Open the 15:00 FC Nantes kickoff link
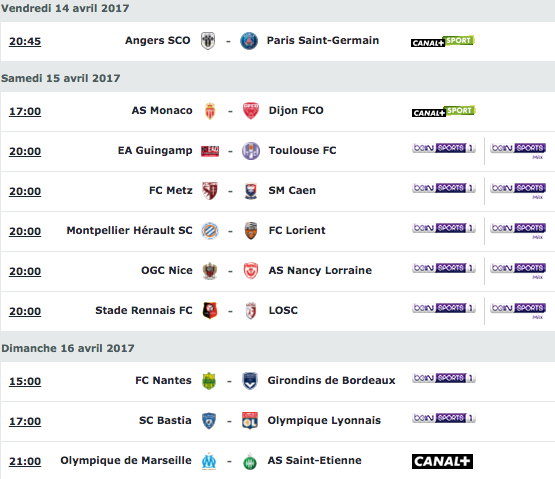555x479 pixels. (x=25, y=382)
